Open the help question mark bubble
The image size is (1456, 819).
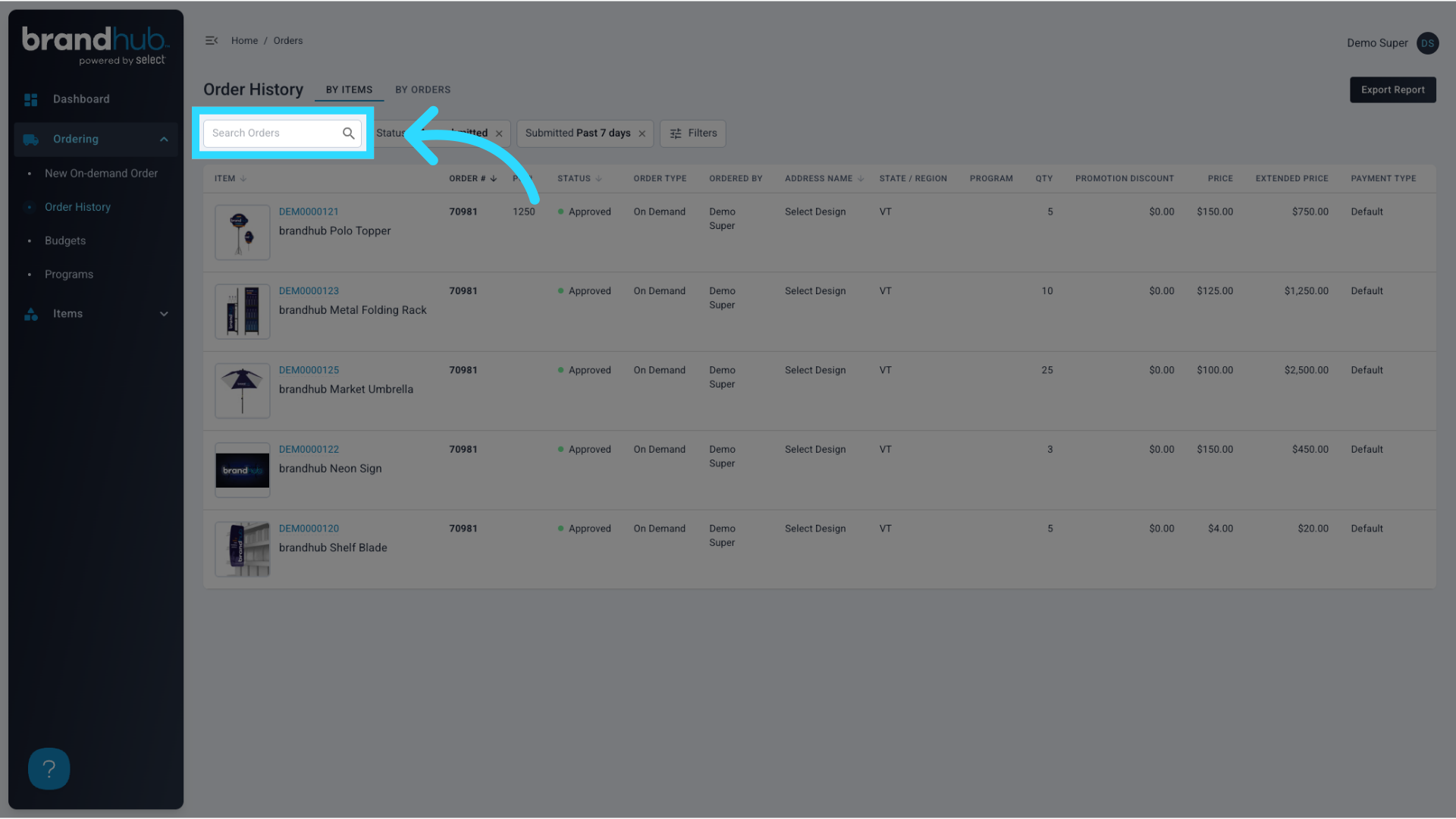point(49,768)
